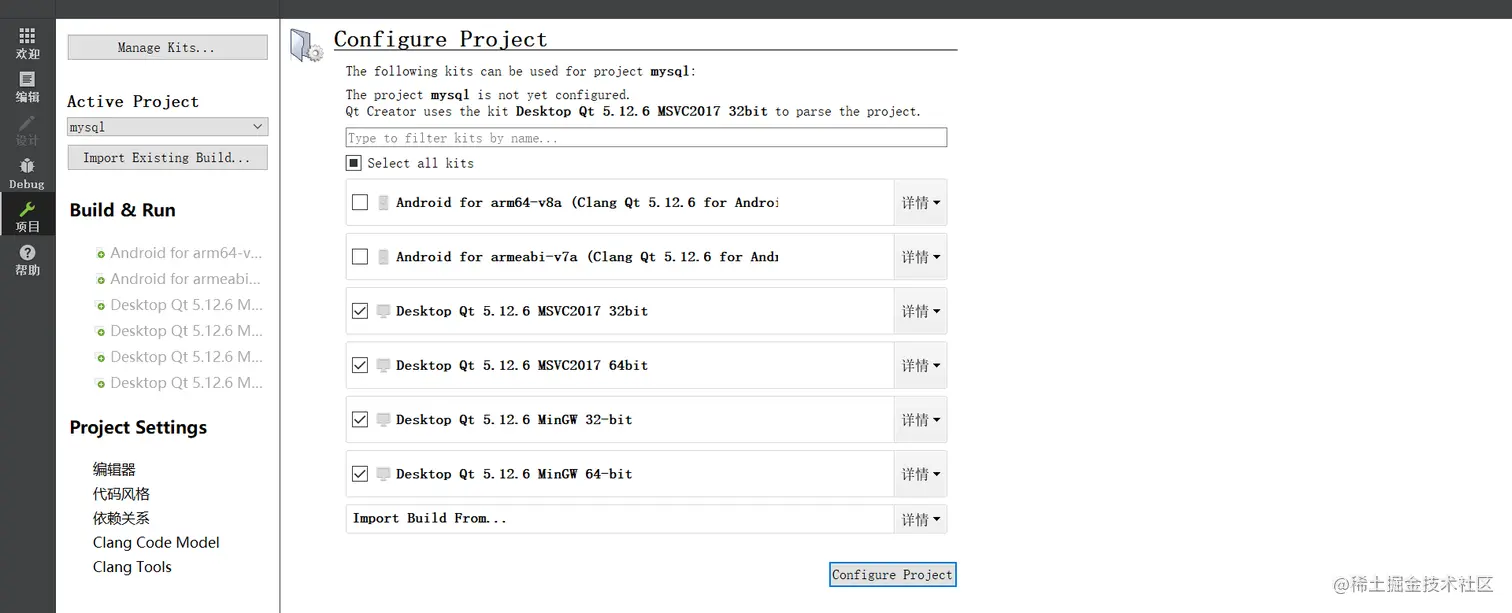The width and height of the screenshot is (1512, 613).
Task: Expand 详情 for MinGW 32-bit kit
Action: coord(920,420)
